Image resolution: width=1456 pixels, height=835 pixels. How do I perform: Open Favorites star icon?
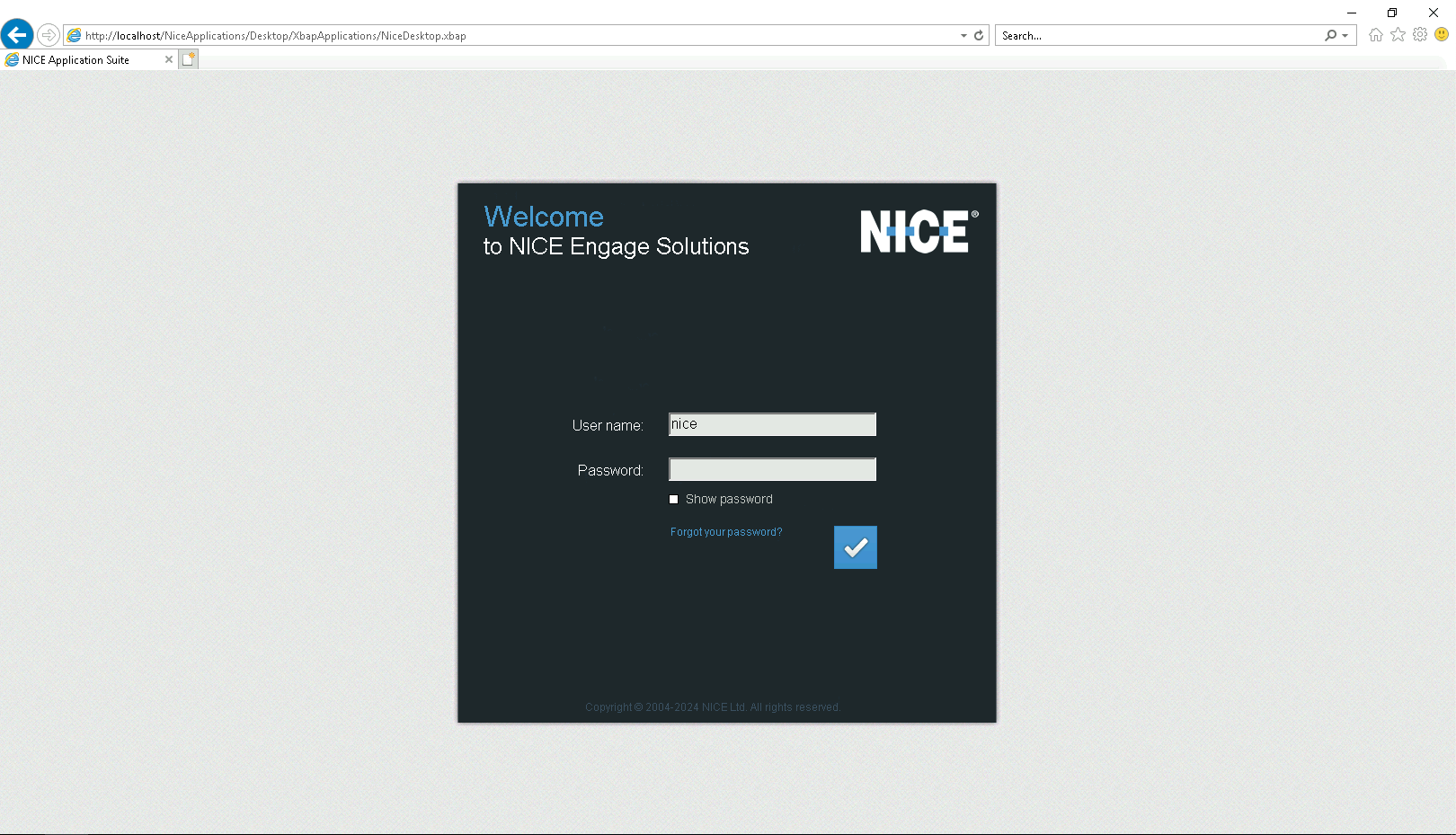[1398, 35]
